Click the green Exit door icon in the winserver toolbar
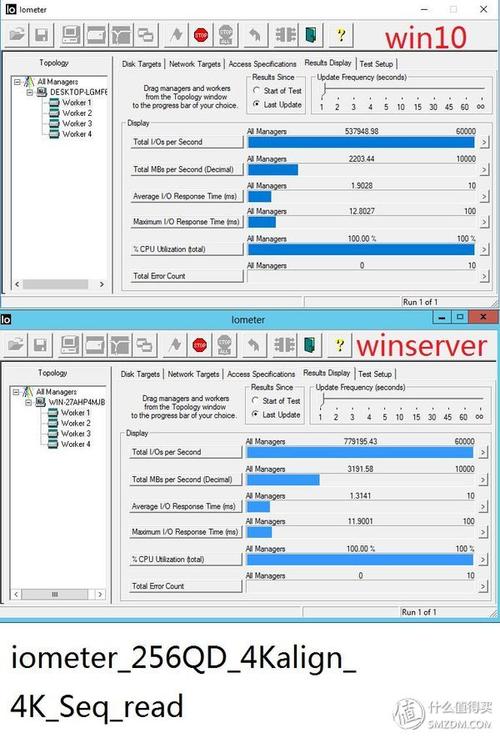500x738 pixels. click(x=309, y=345)
